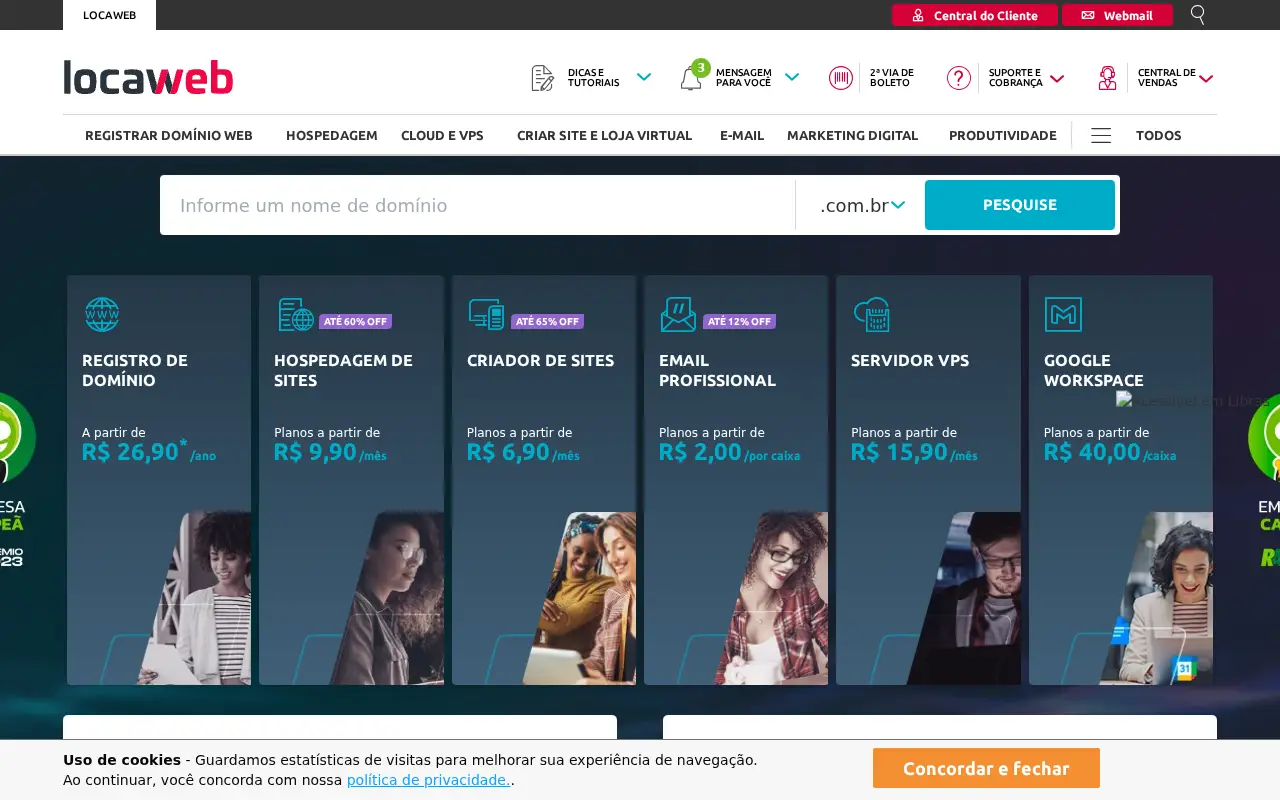Open E-mail menu item
Screen dimensions: 1280x800
742,135
